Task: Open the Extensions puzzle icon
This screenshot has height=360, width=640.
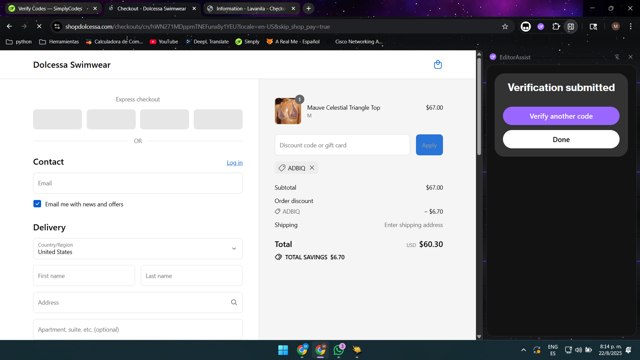Action: coord(556,27)
